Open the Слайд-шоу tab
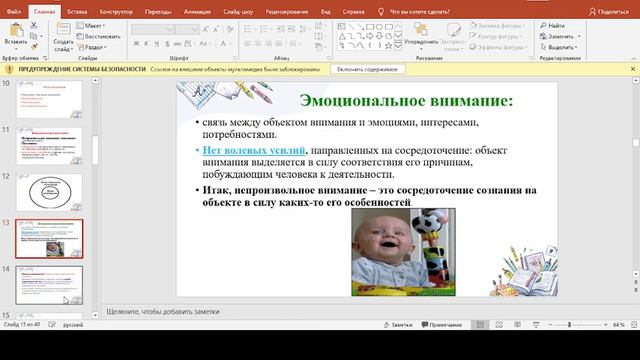 point(238,11)
